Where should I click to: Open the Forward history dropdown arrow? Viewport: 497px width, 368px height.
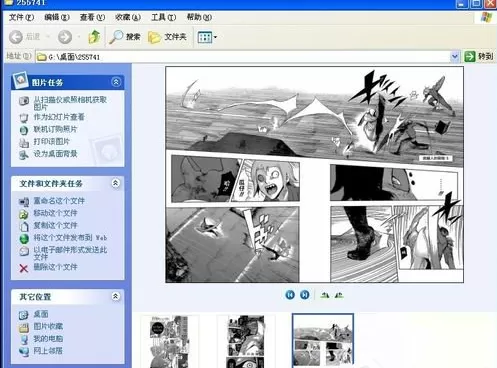point(79,37)
